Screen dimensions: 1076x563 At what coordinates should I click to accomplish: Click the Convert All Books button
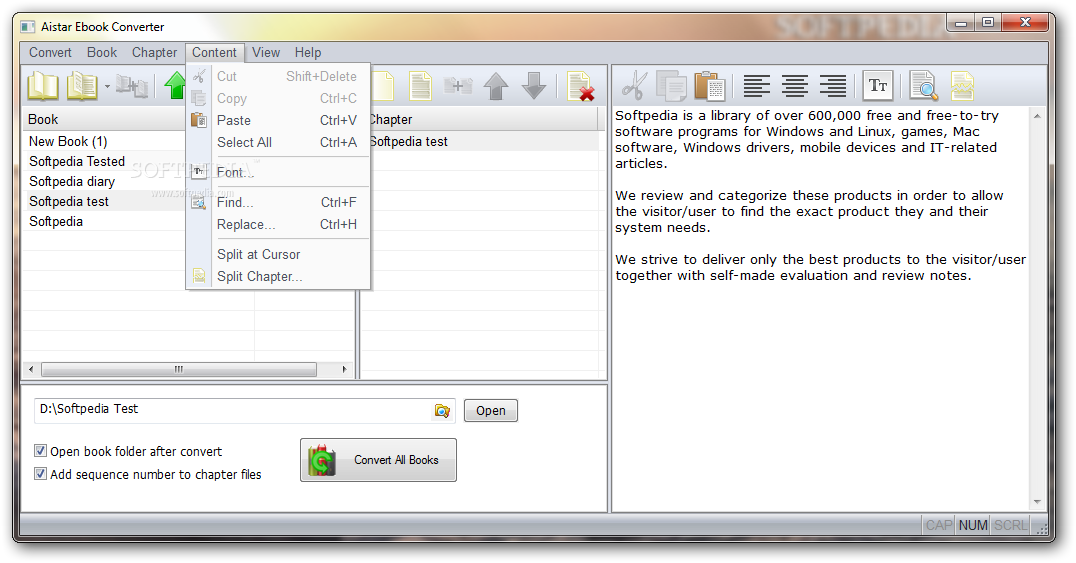(378, 460)
